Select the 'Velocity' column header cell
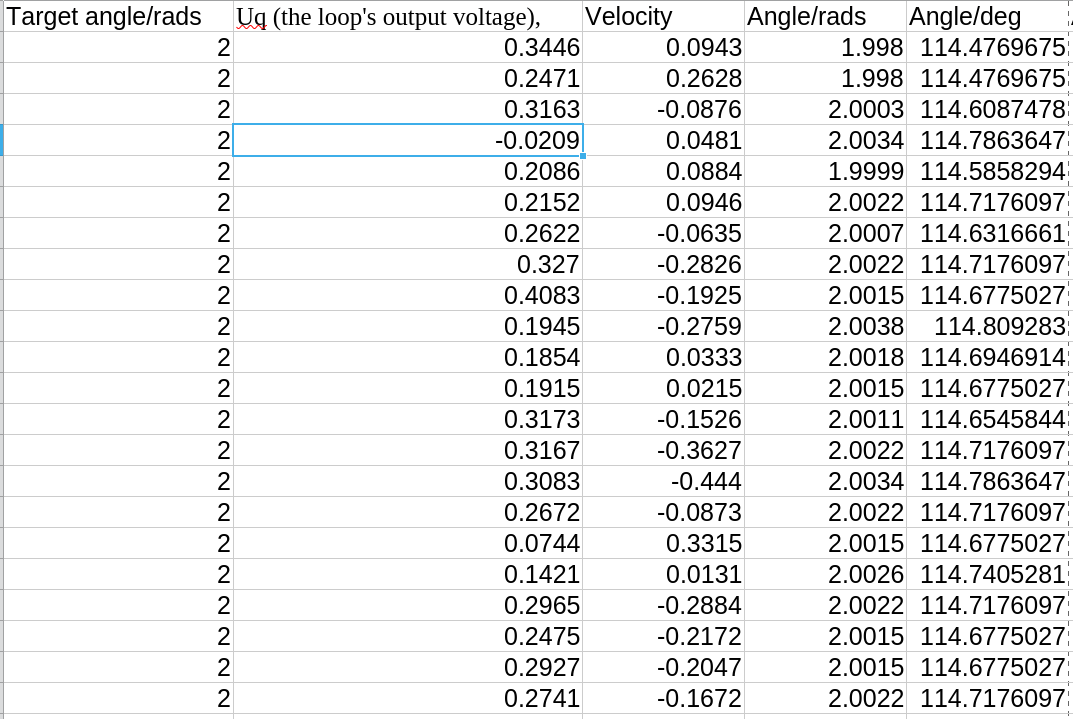Viewport: 1073px width, 719px height. click(x=663, y=16)
